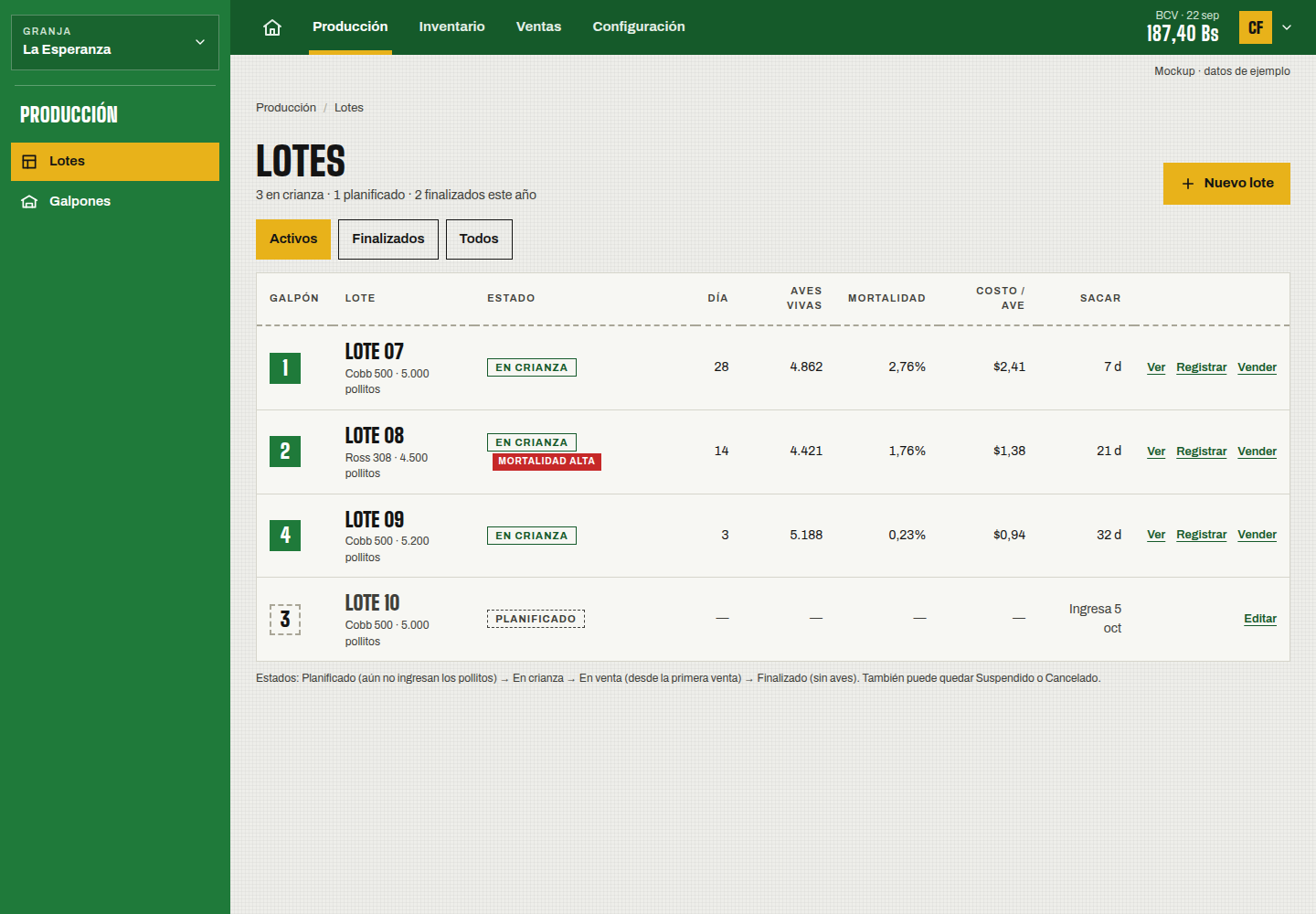Click the Ingresa 5 oct text
The height and width of the screenshot is (914, 1316).
click(x=1095, y=619)
